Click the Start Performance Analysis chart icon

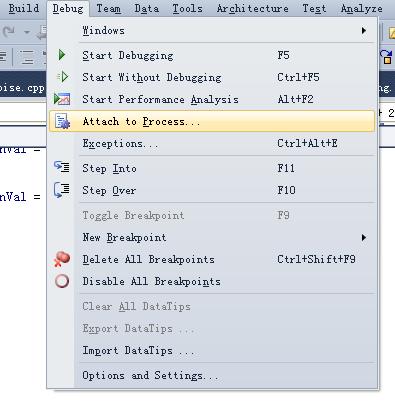point(62,99)
